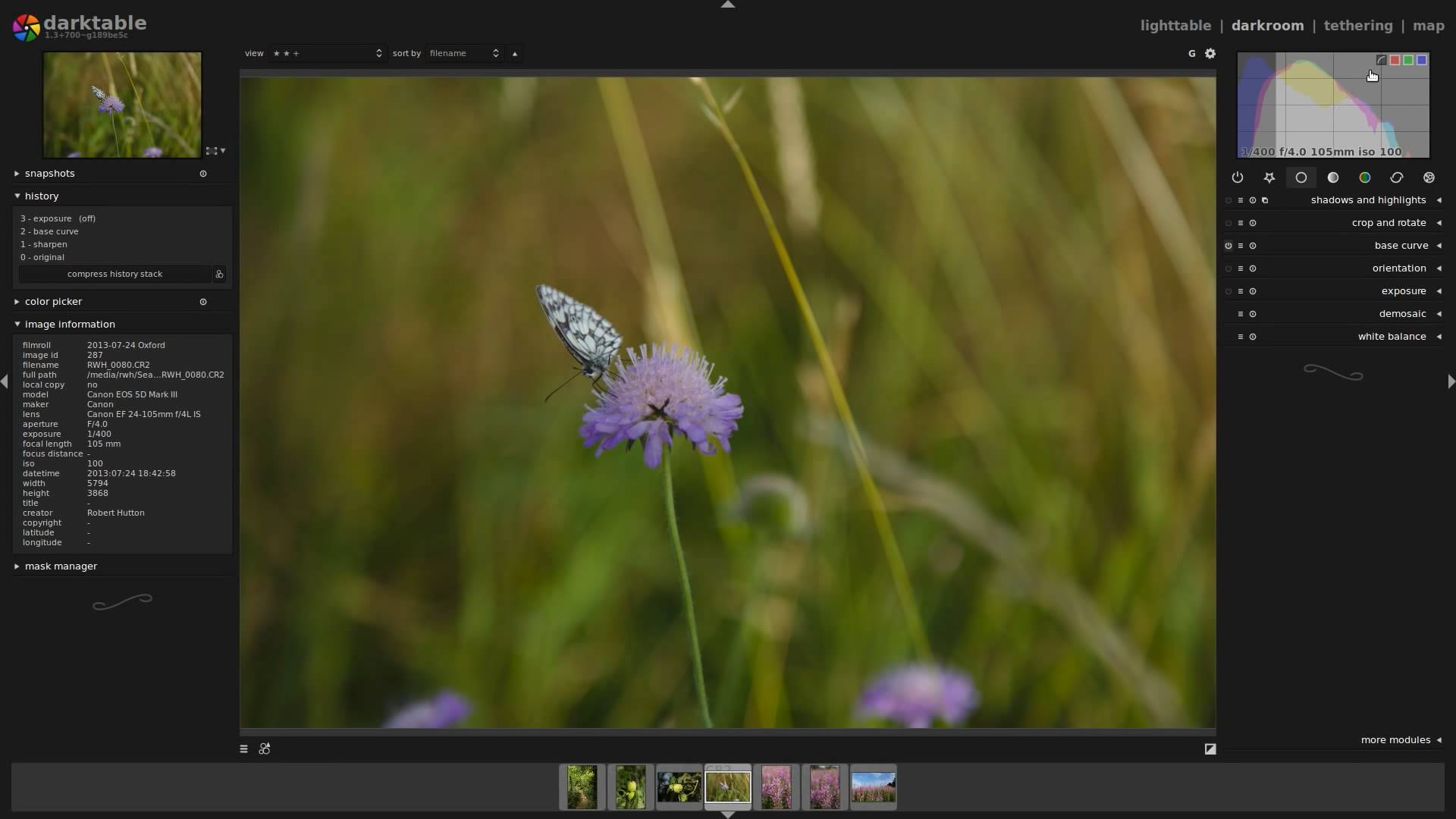This screenshot has width=1456, height=819.
Task: Toggle over/under exposure indicator icon
Action: click(x=1210, y=748)
